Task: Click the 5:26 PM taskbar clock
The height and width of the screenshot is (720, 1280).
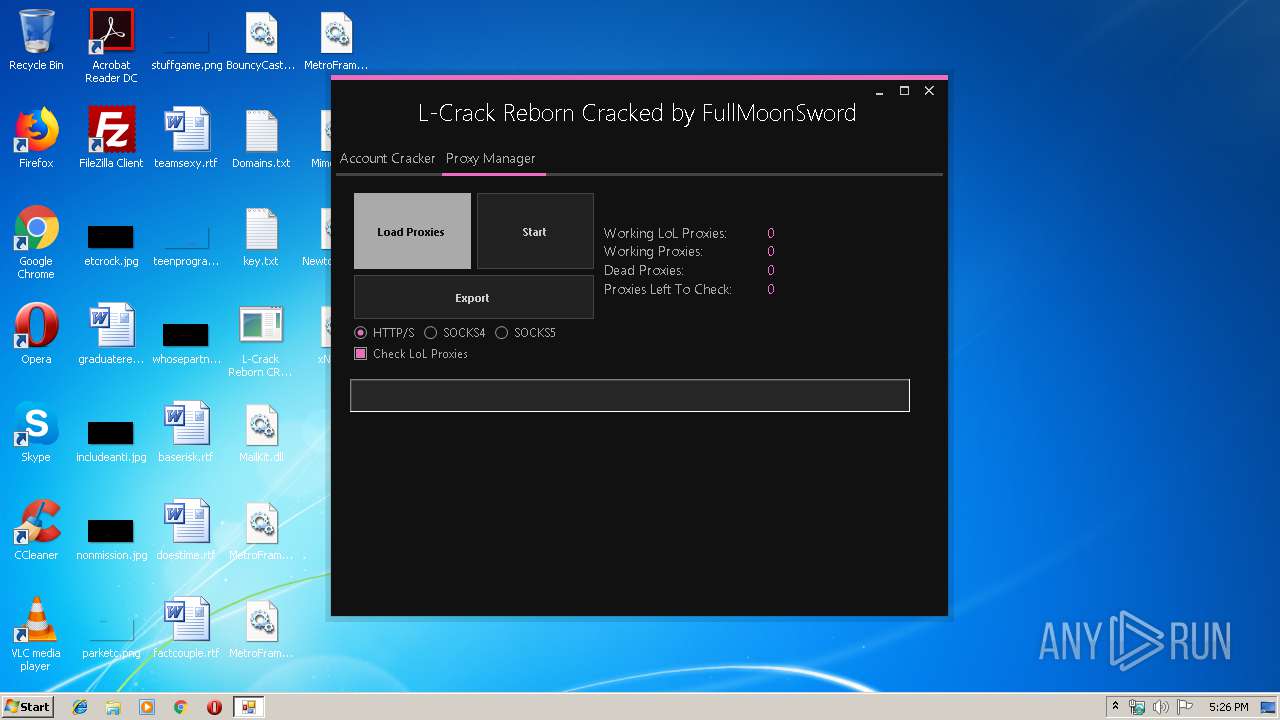Action: 1228,707
